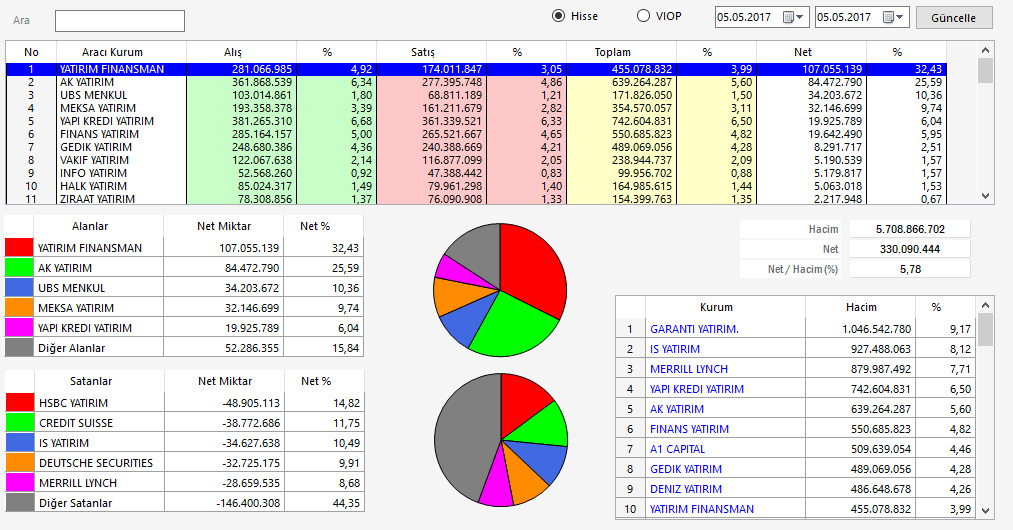Select UBS MENKUL row in broker table
The height and width of the screenshot is (530, 1013).
point(476,95)
